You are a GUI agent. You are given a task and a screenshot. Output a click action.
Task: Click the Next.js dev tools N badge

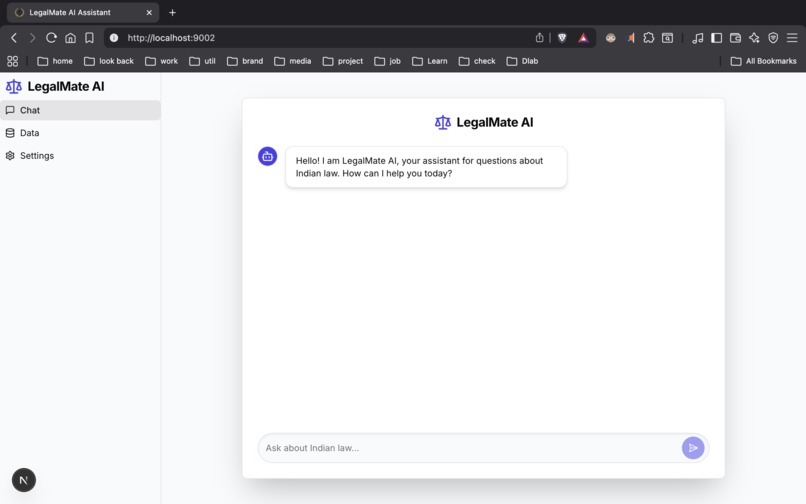tap(24, 480)
